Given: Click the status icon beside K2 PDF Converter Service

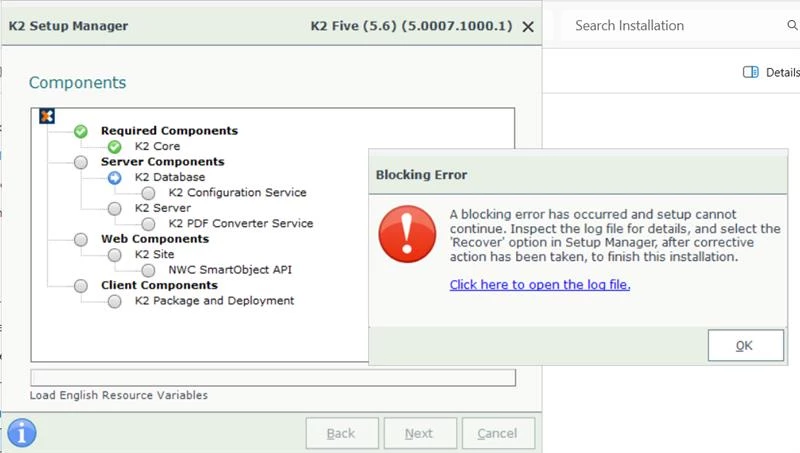Looking at the screenshot, I should [x=148, y=224].
